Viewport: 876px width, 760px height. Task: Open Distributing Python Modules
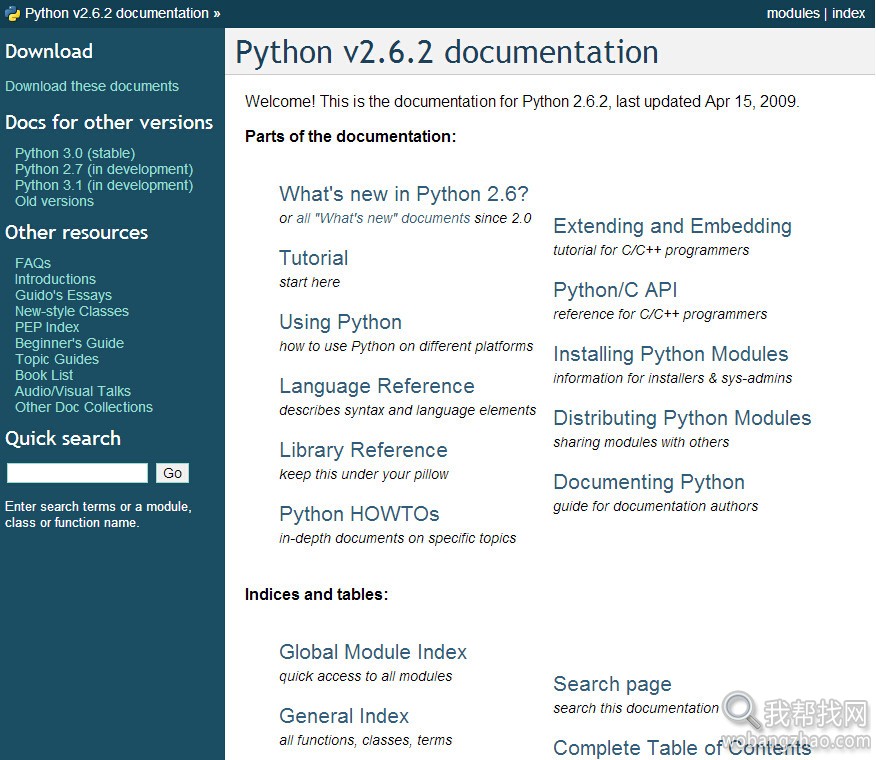[682, 418]
